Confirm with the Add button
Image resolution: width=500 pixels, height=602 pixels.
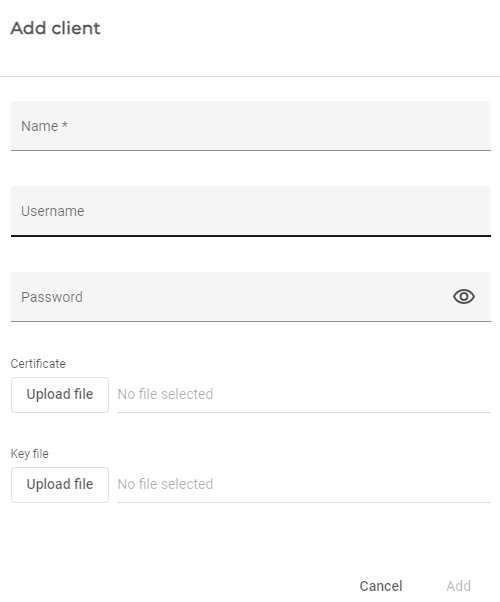458,586
